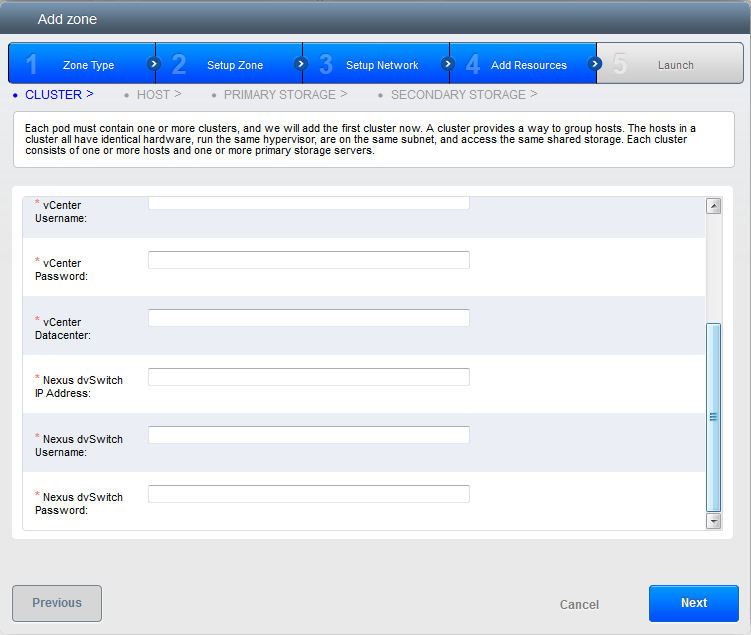
Task: Click the Zone Type step 1
Action: tap(80, 65)
